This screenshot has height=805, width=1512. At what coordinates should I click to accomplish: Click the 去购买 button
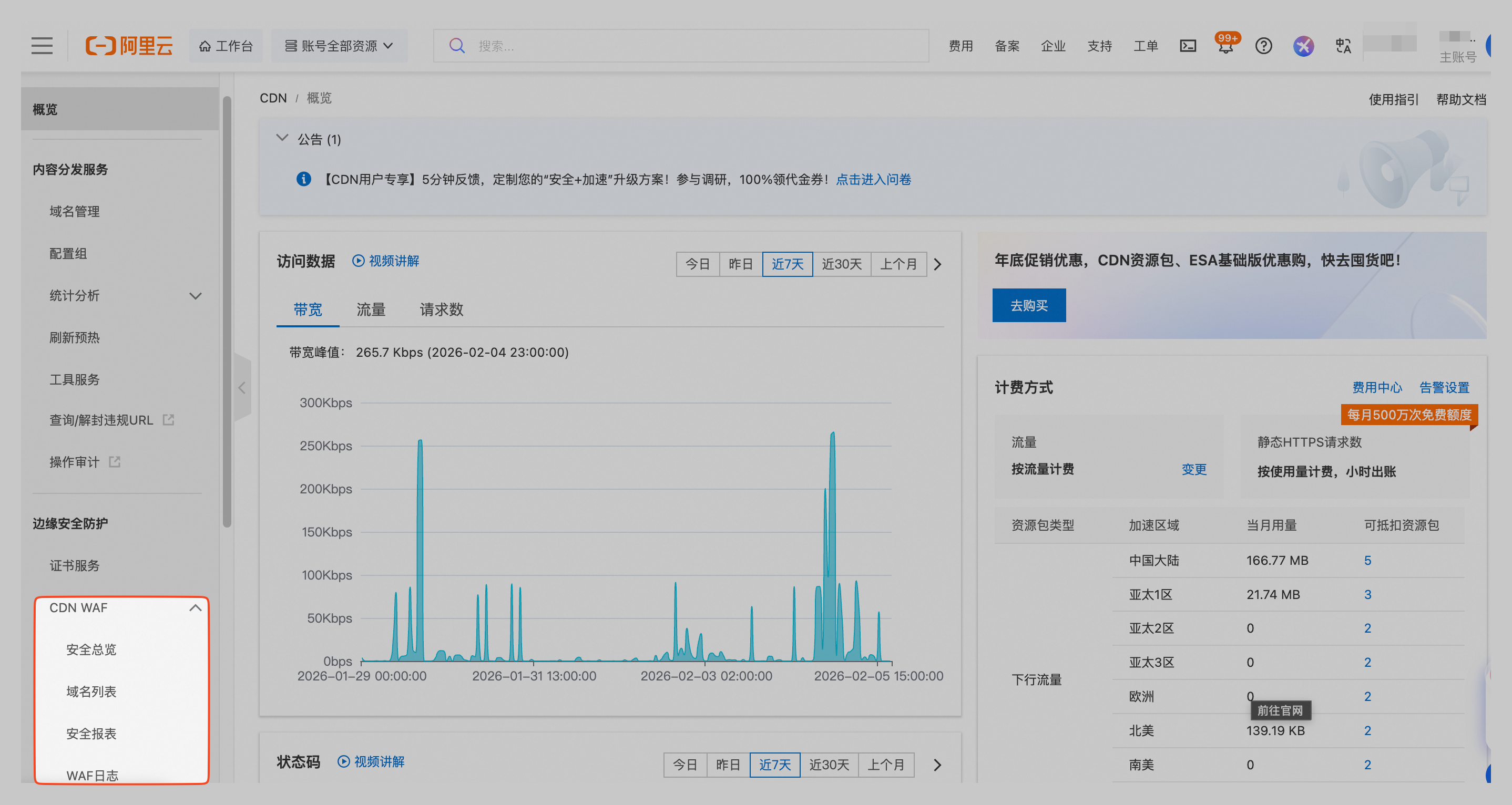pyautogui.click(x=1029, y=306)
